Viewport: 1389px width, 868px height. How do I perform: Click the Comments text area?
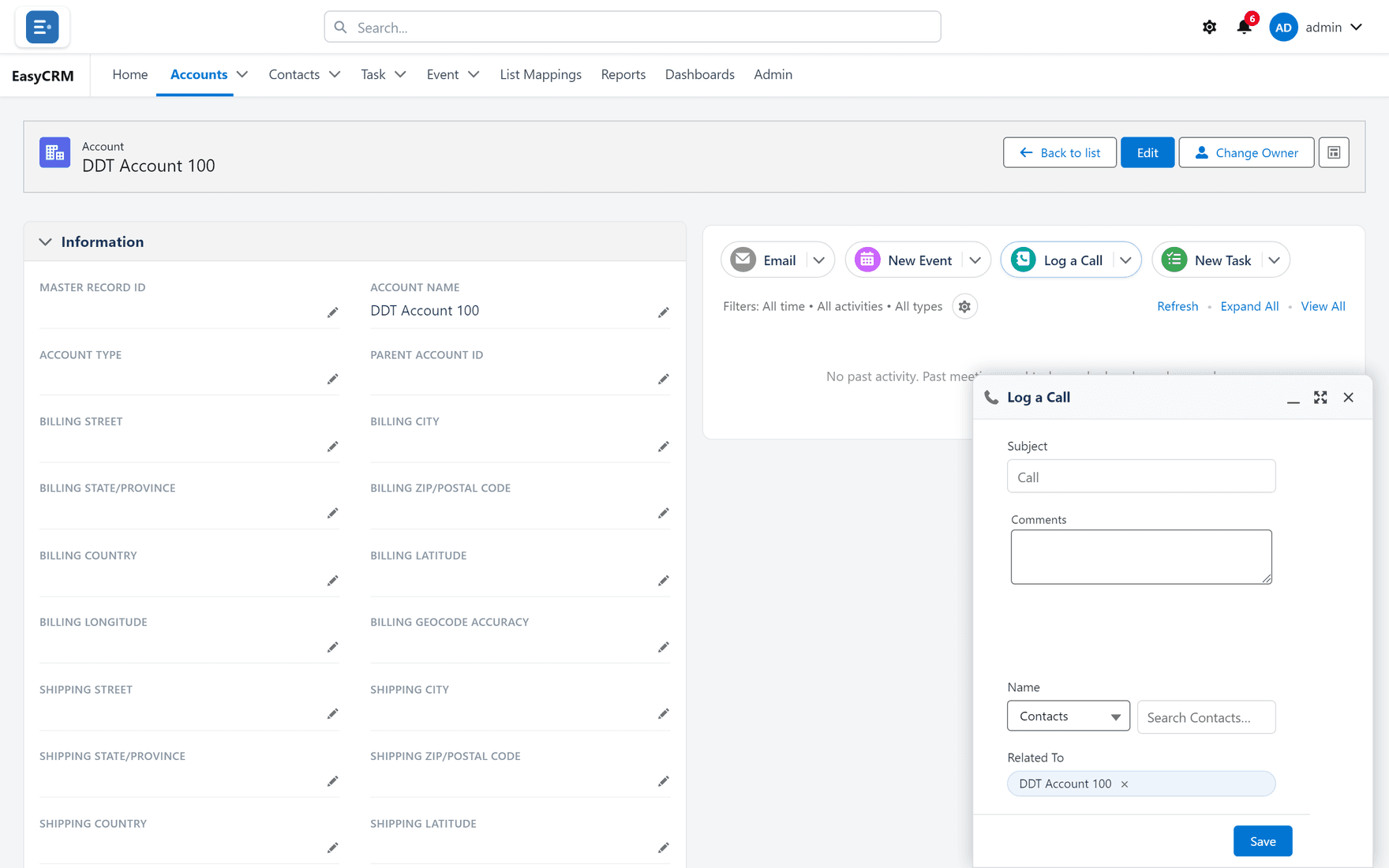1141,557
